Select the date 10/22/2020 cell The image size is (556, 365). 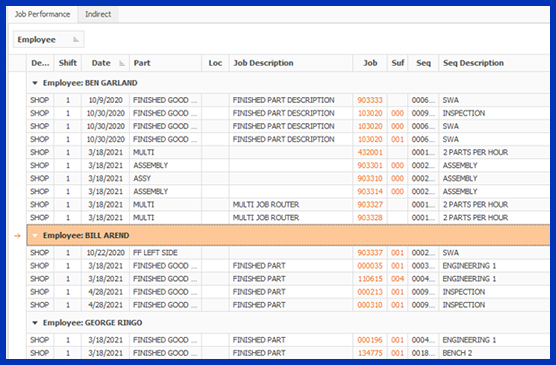(x=105, y=253)
